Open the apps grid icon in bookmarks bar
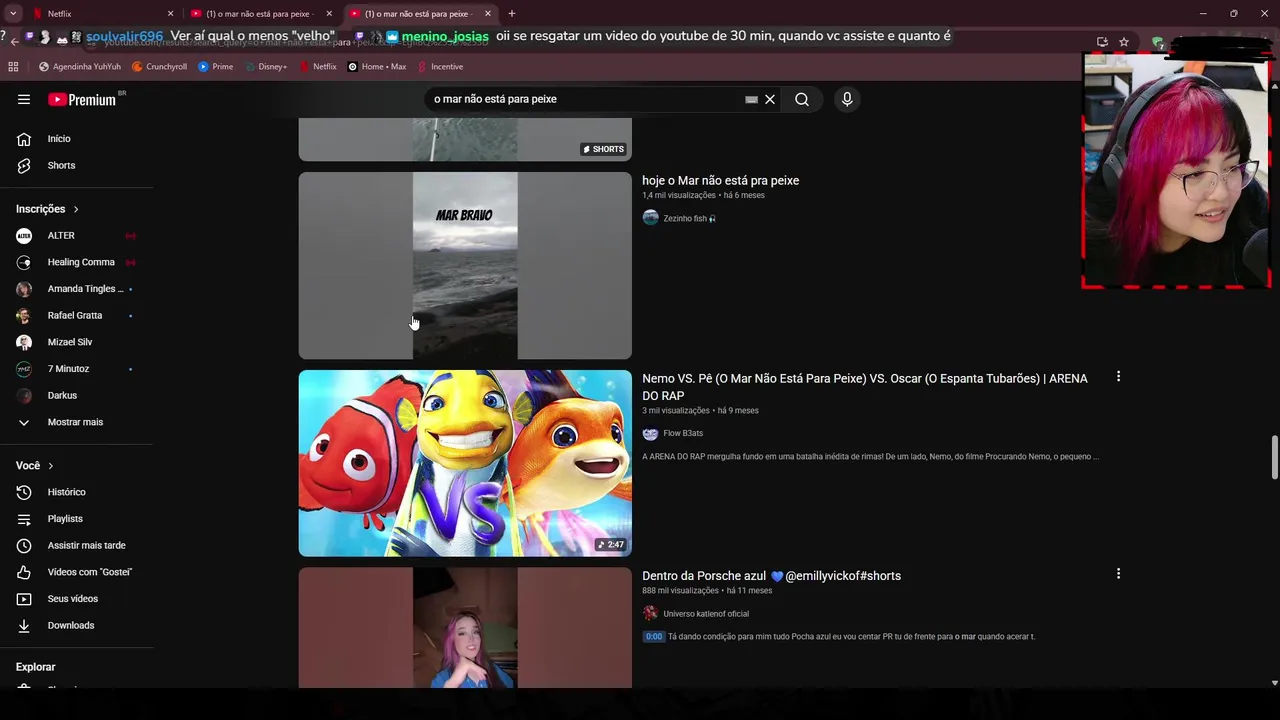The height and width of the screenshot is (720, 1280). 13,67
